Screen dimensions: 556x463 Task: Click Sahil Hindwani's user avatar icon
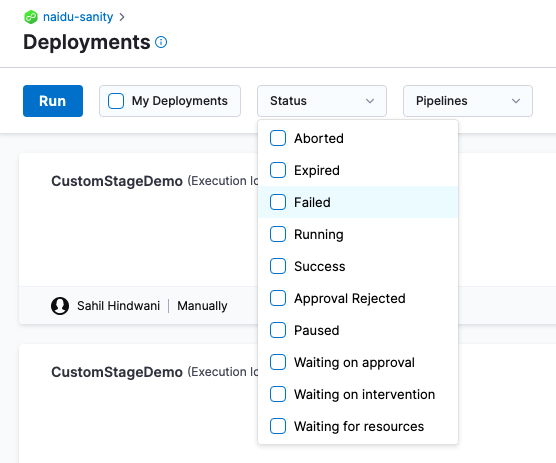tap(60, 306)
